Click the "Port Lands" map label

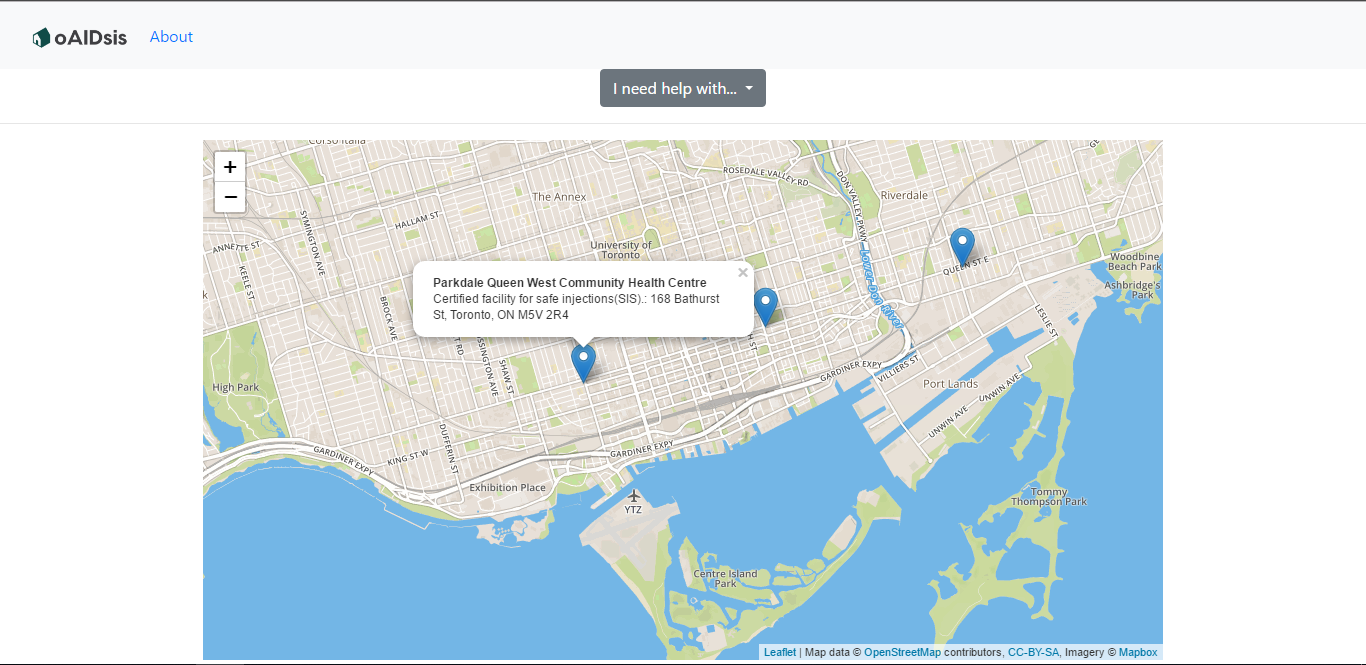pos(951,384)
